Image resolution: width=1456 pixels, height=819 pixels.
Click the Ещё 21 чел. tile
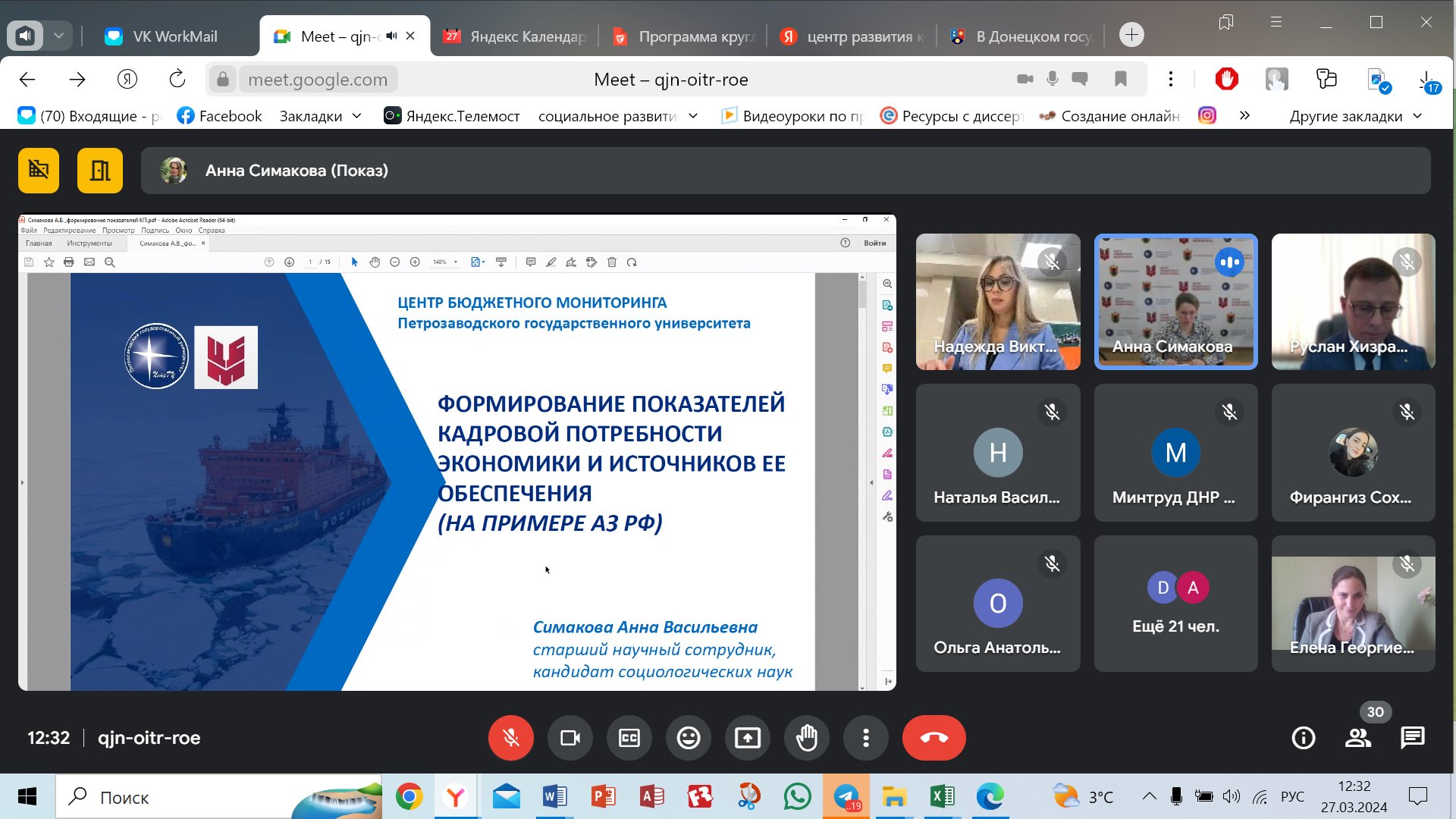point(1175,604)
